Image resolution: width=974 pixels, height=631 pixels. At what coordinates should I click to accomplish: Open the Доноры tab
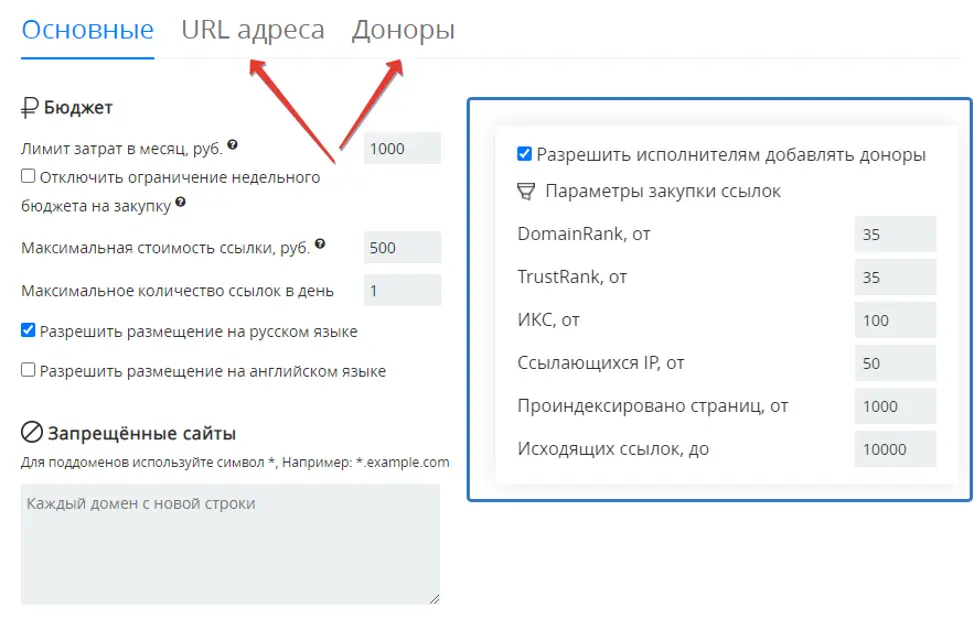(403, 30)
